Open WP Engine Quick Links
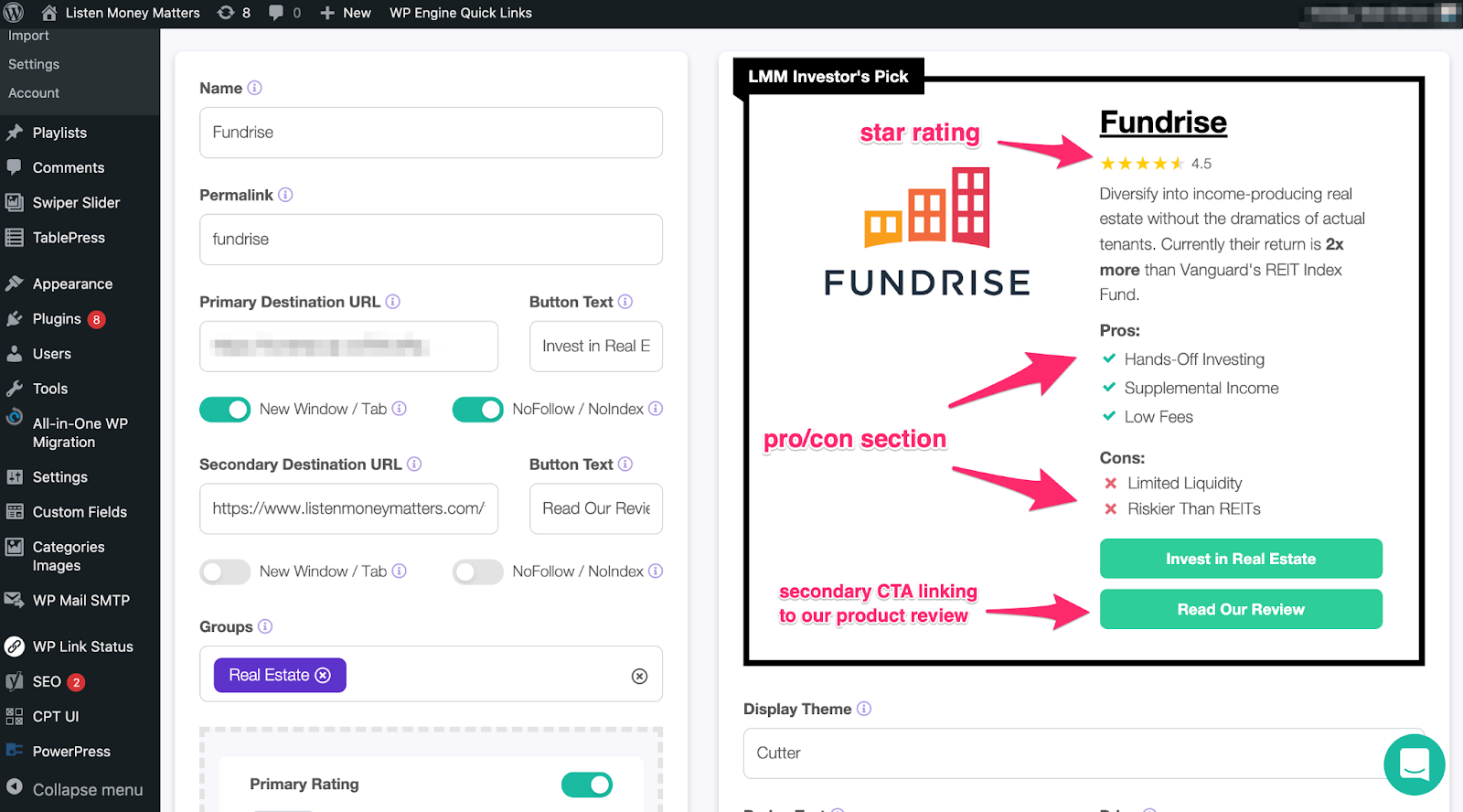 [x=461, y=13]
